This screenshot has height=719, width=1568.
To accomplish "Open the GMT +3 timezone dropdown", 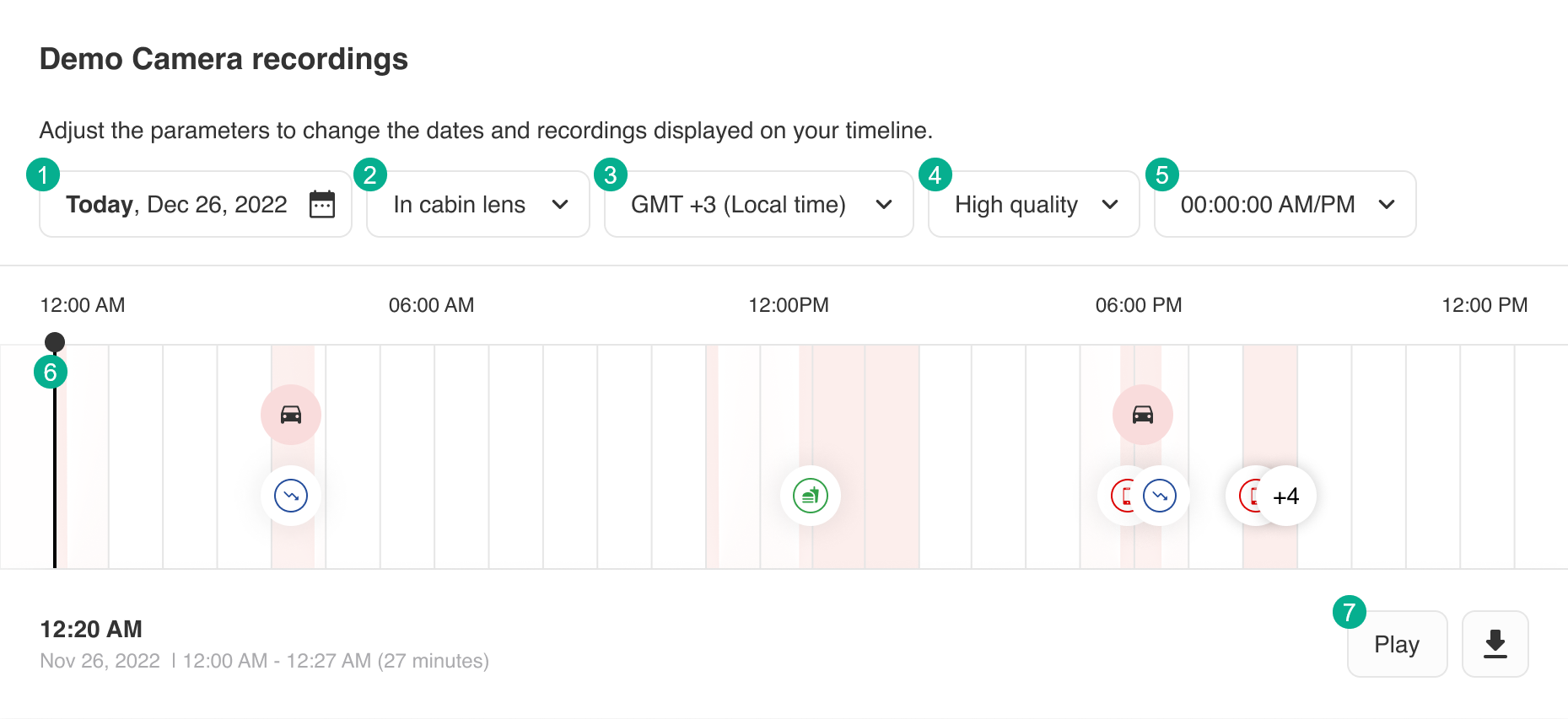I will [x=758, y=205].
